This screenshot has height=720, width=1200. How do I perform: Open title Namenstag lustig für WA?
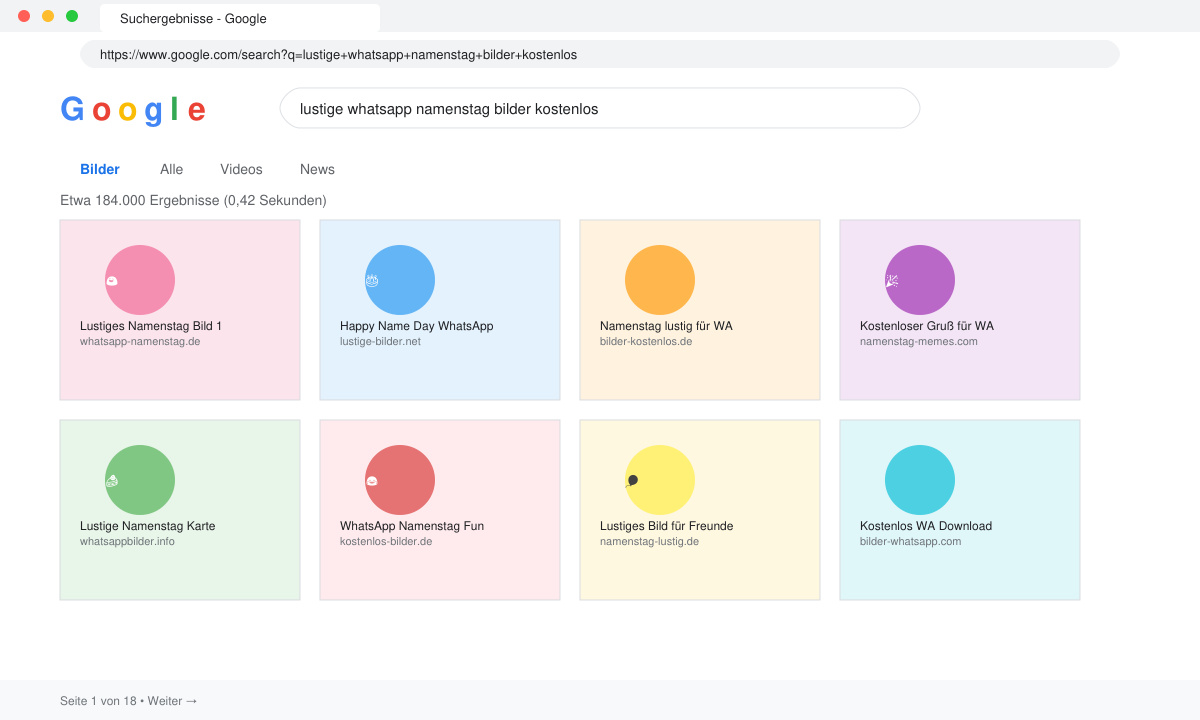tap(666, 326)
